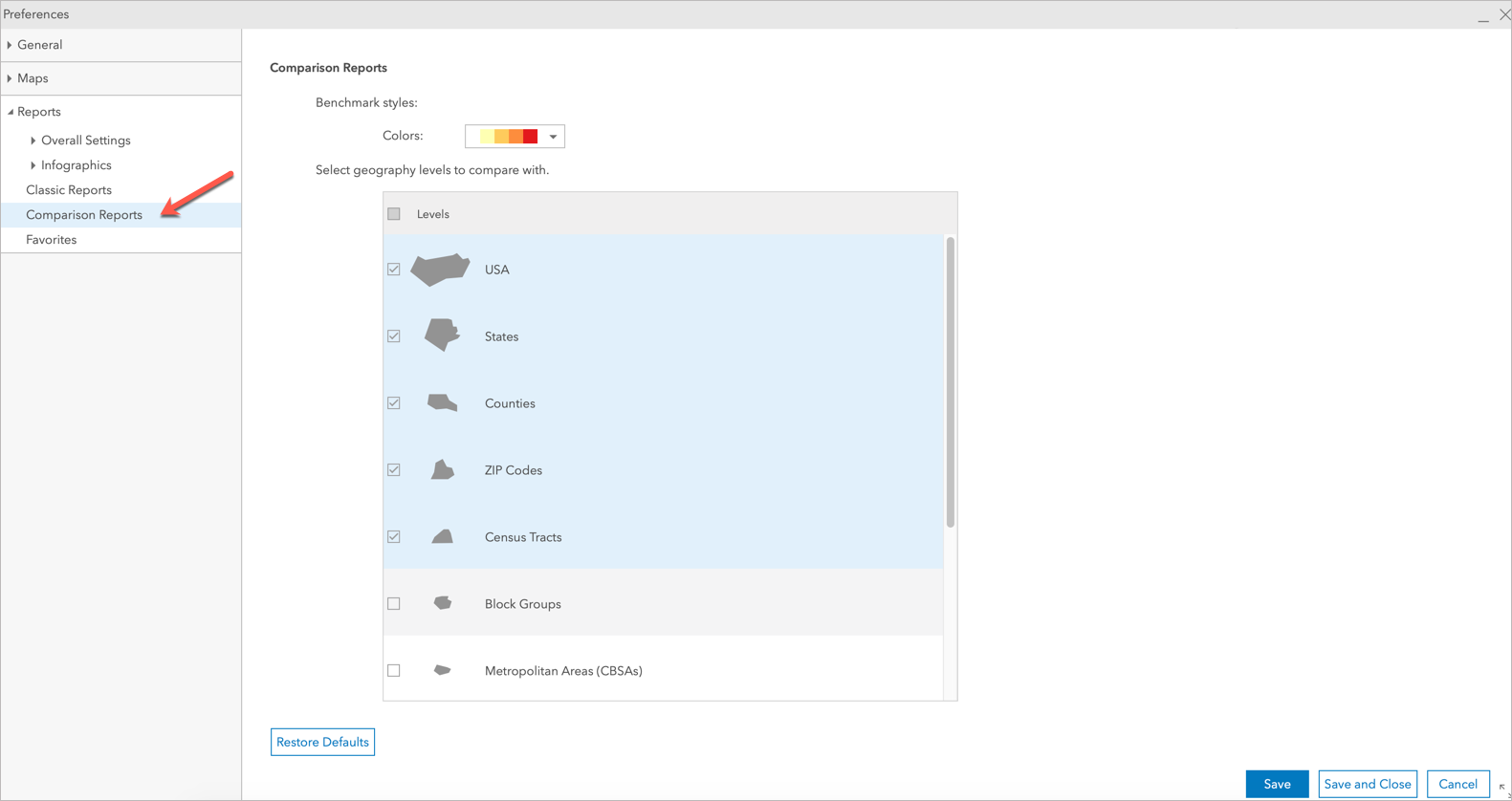Open the benchmark Colors dropdown arrow
The width and height of the screenshot is (1512, 801).
pyautogui.click(x=553, y=137)
